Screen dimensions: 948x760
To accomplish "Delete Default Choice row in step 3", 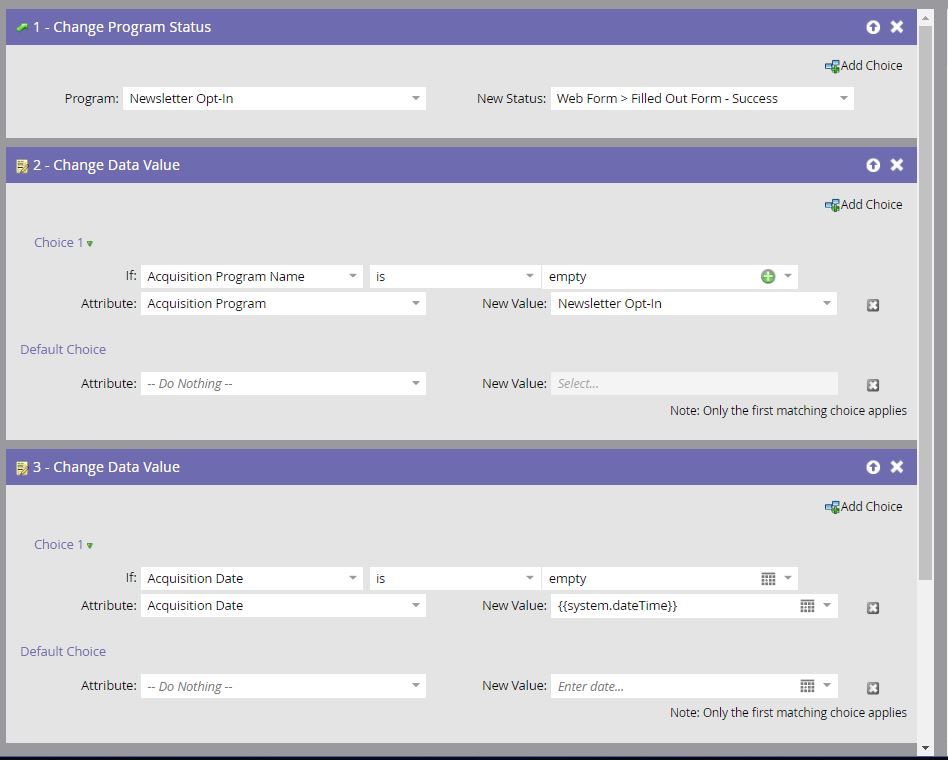I will 873,688.
